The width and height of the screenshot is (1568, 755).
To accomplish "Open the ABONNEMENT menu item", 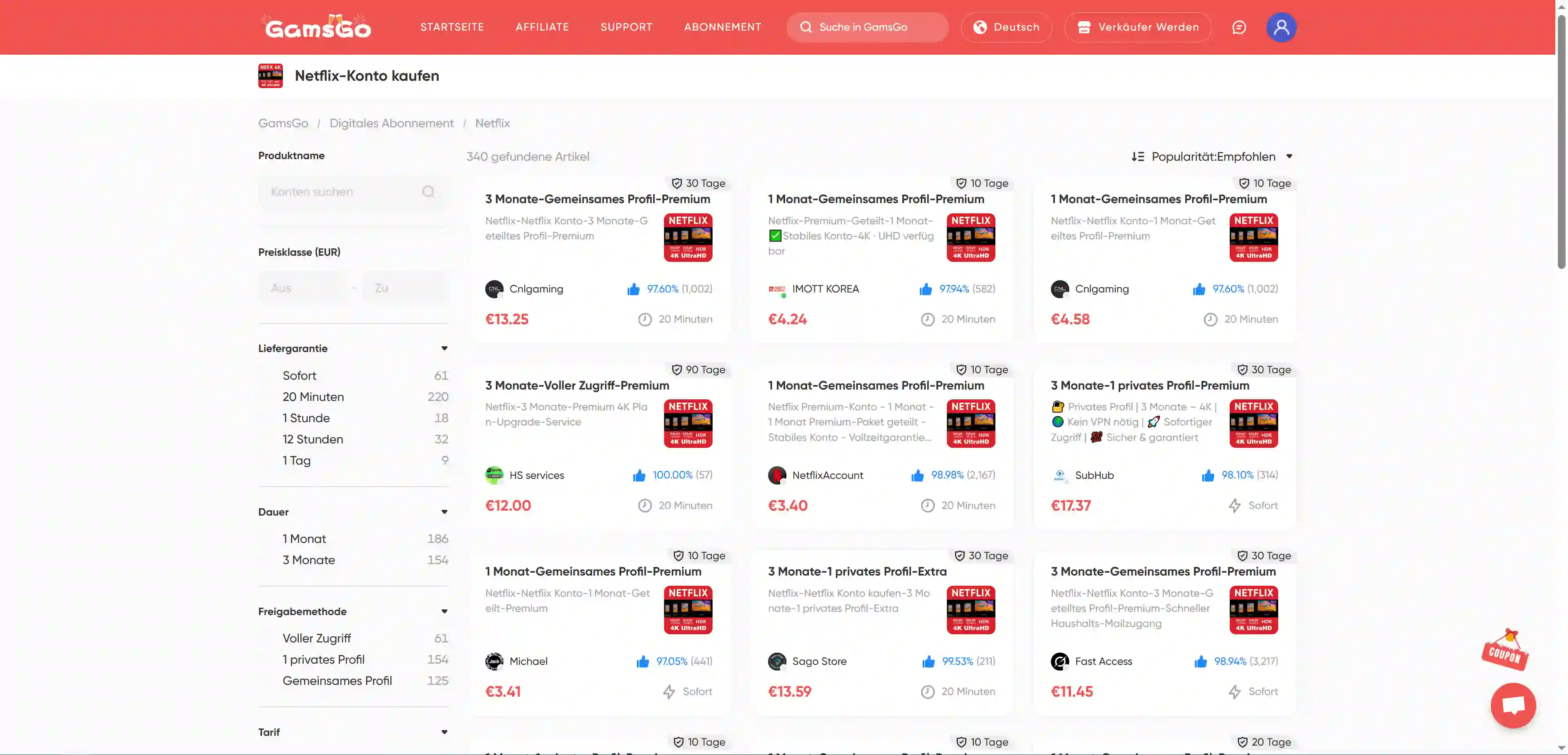I will pyautogui.click(x=722, y=27).
